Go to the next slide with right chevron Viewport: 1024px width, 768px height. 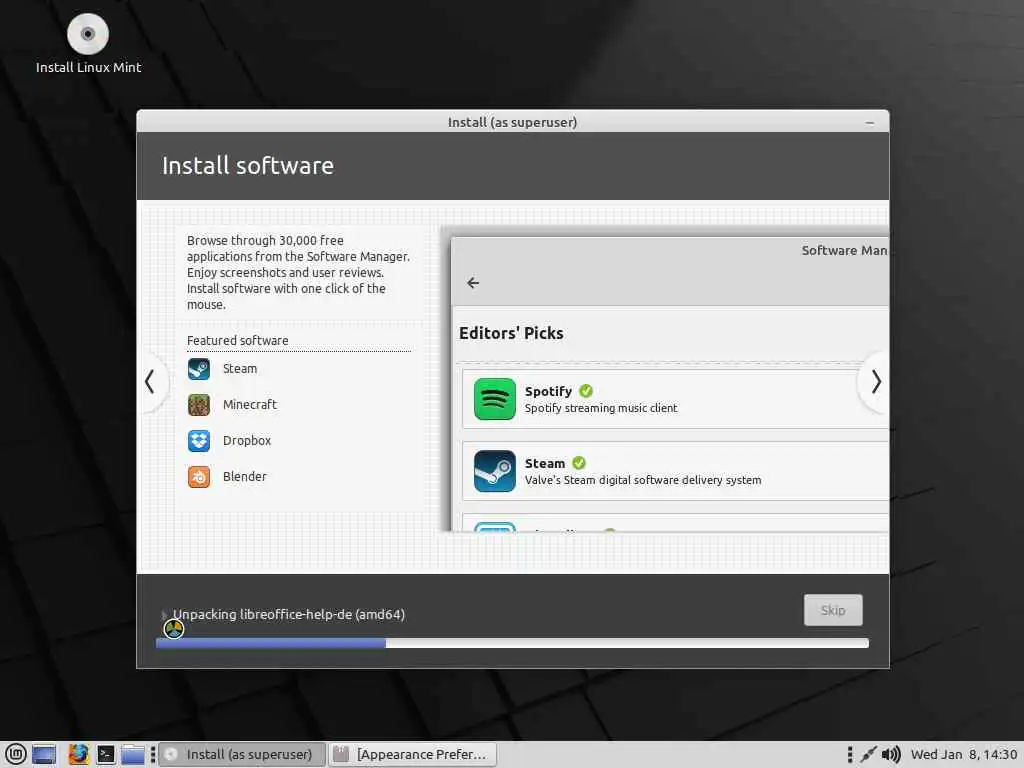[x=876, y=382]
